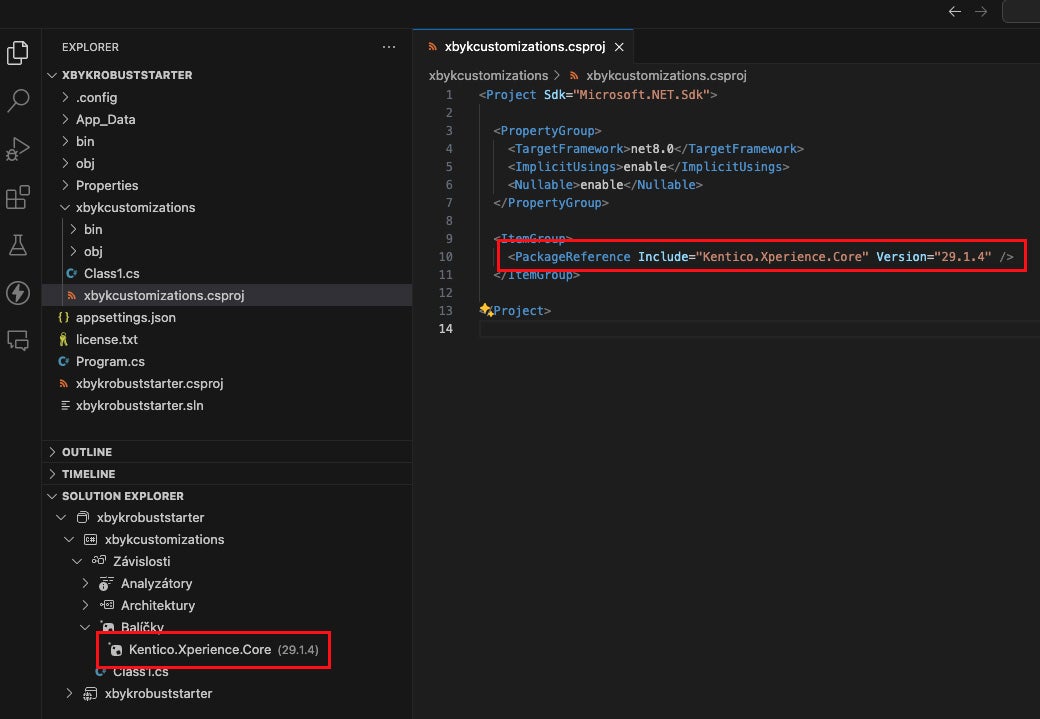Open the Extensions view
Screen dimensions: 1040x719
pos(18,196)
